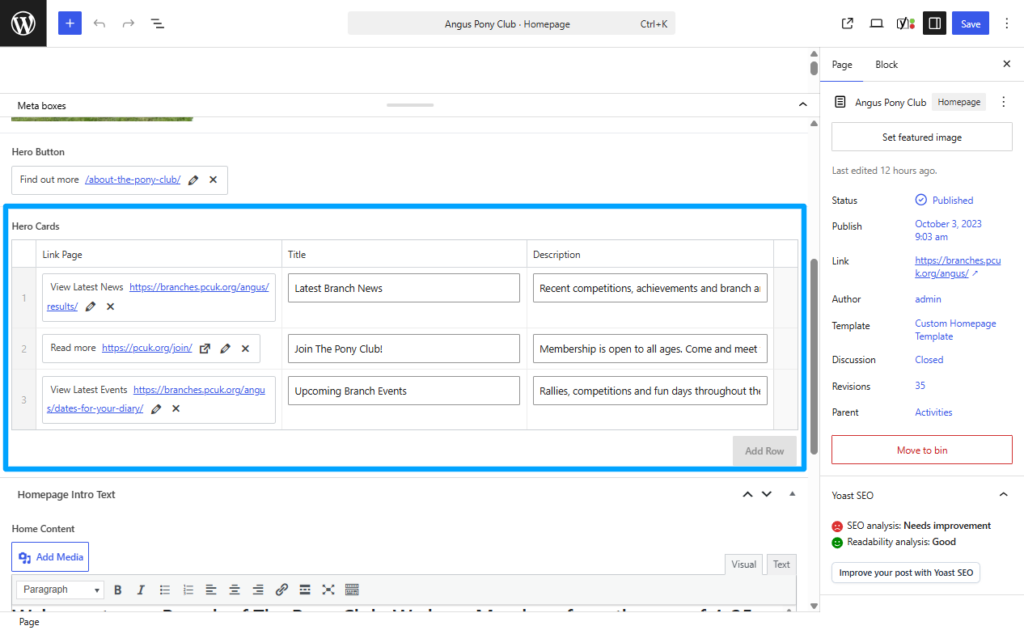Remove the View Latest Events link
The height and width of the screenshot is (630, 1024).
pos(176,409)
